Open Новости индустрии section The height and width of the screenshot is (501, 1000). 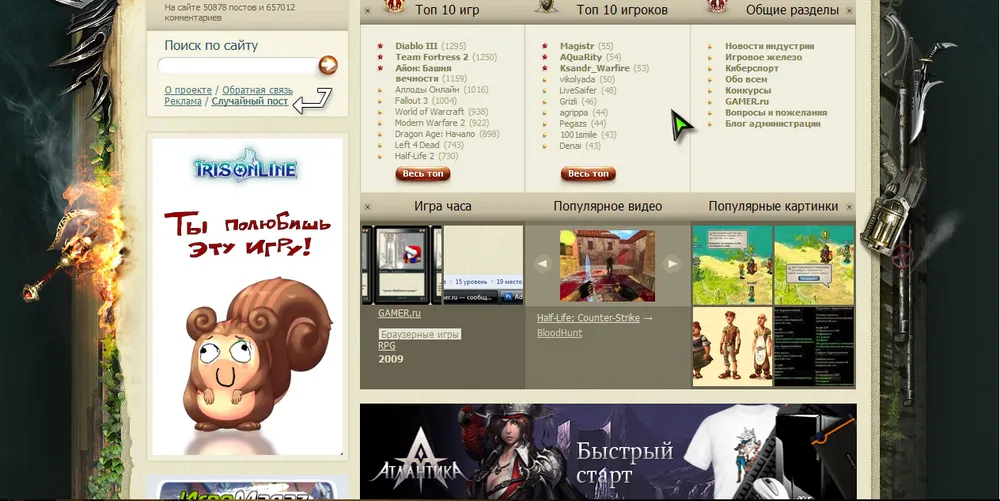770,46
